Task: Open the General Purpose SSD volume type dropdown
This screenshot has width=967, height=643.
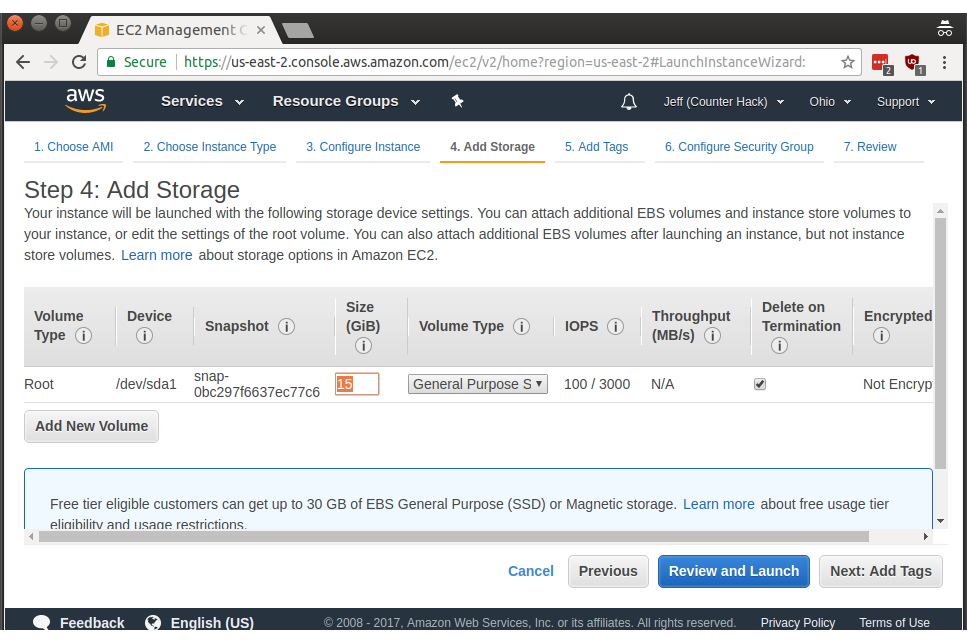Action: [x=477, y=384]
